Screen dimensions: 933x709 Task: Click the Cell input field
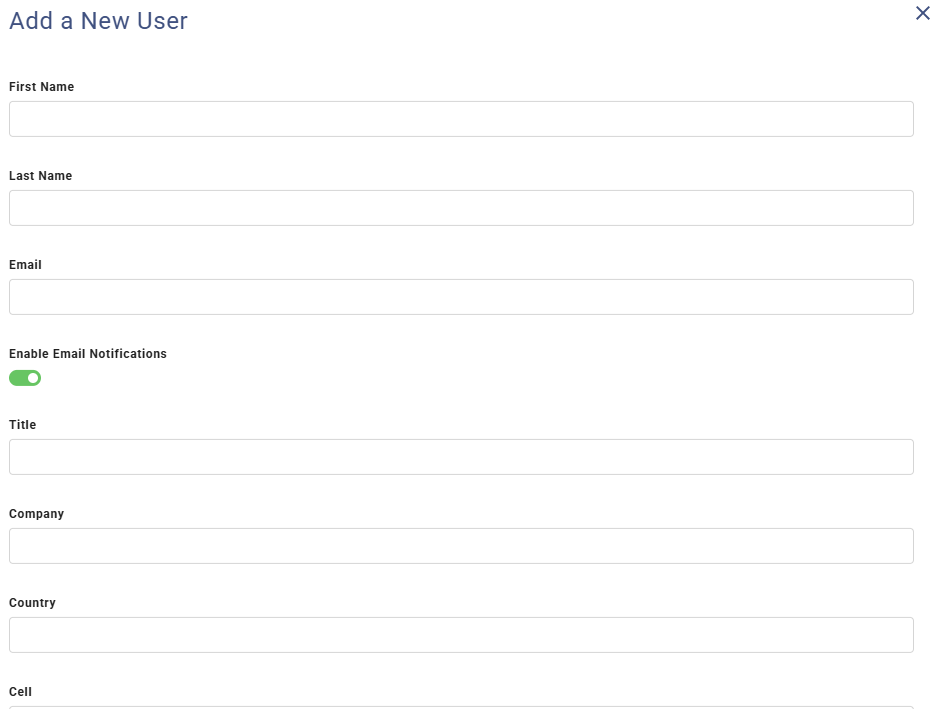[461, 707]
